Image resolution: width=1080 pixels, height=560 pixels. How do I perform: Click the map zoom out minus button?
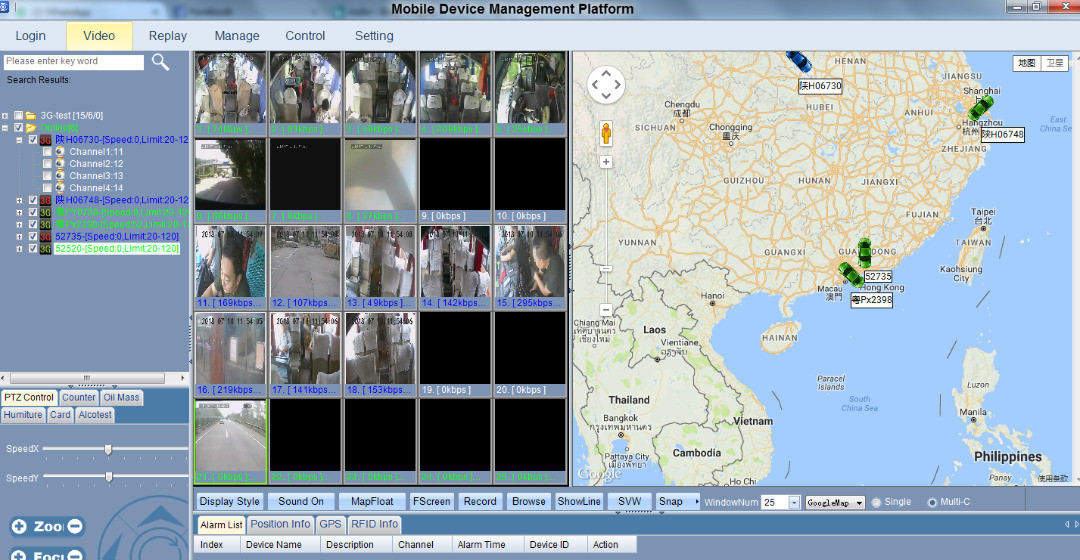(x=606, y=310)
